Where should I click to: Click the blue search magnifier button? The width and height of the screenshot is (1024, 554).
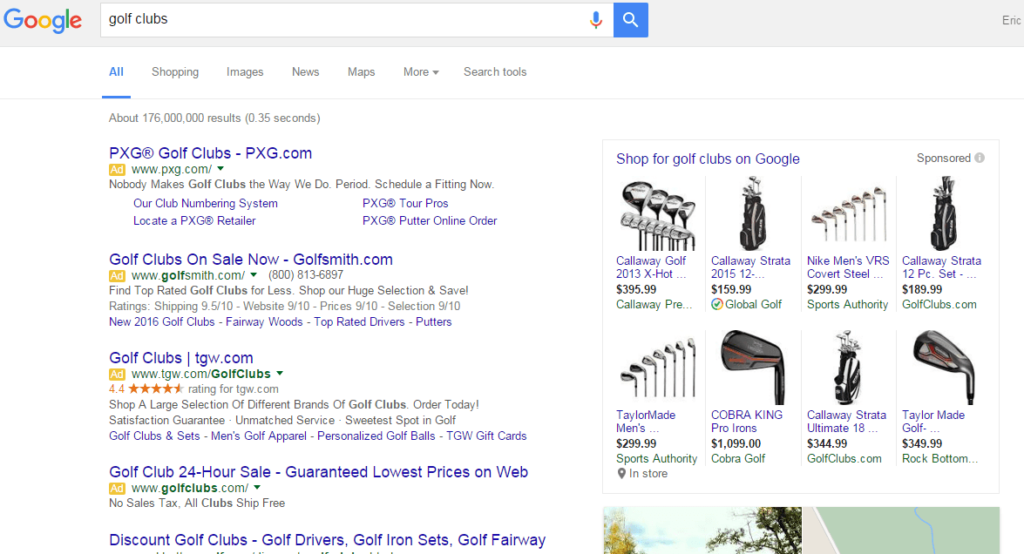click(630, 20)
